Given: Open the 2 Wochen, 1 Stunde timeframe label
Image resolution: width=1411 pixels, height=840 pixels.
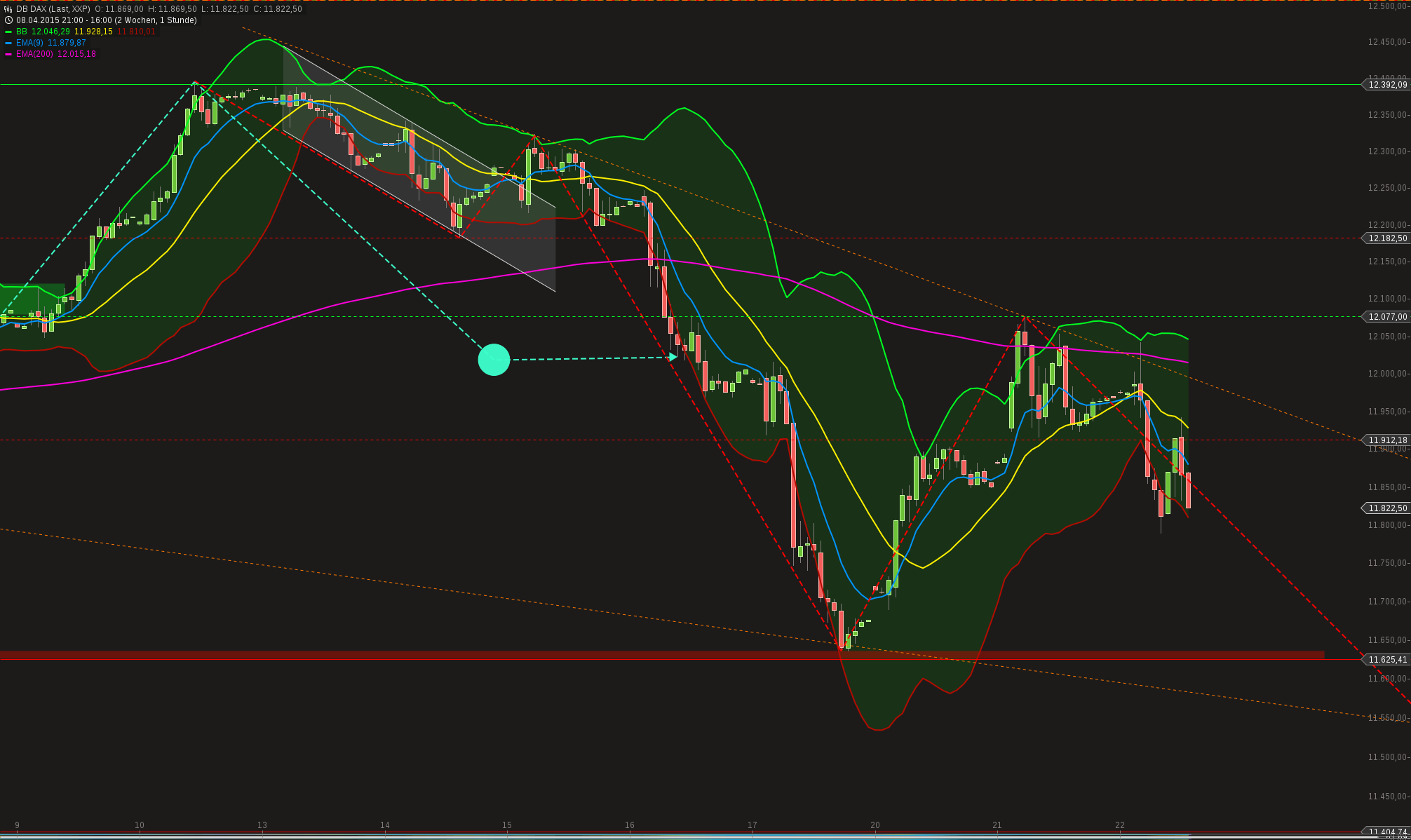Looking at the screenshot, I should click(x=156, y=20).
